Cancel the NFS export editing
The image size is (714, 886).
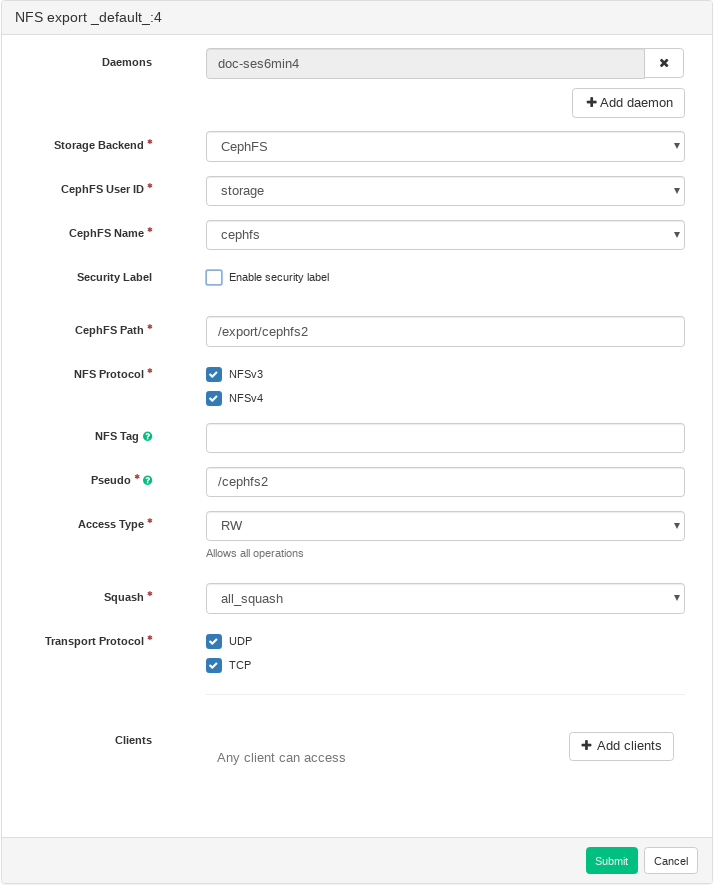[x=671, y=861]
